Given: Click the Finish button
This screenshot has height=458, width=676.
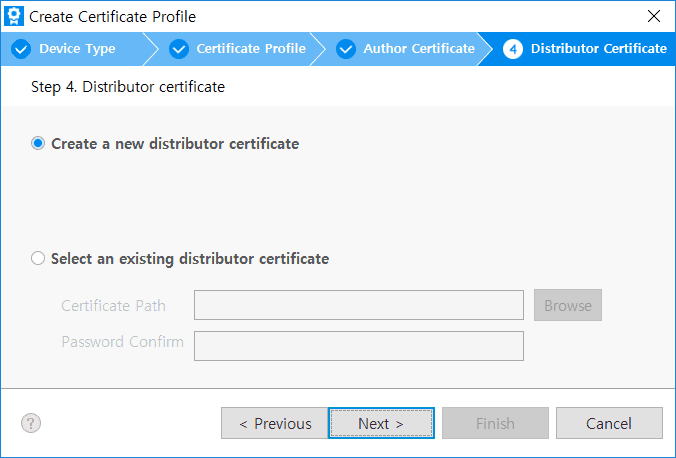Looking at the screenshot, I should [495, 423].
